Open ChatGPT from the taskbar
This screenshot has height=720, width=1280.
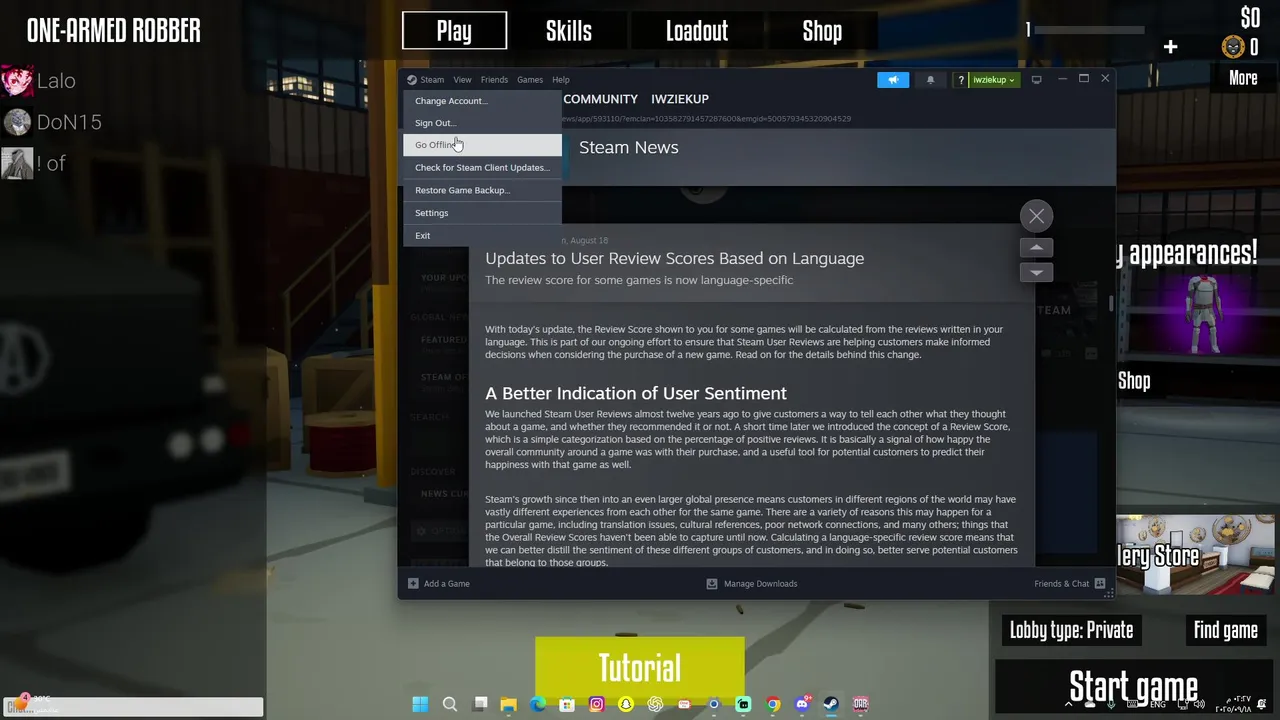pyautogui.click(x=655, y=704)
